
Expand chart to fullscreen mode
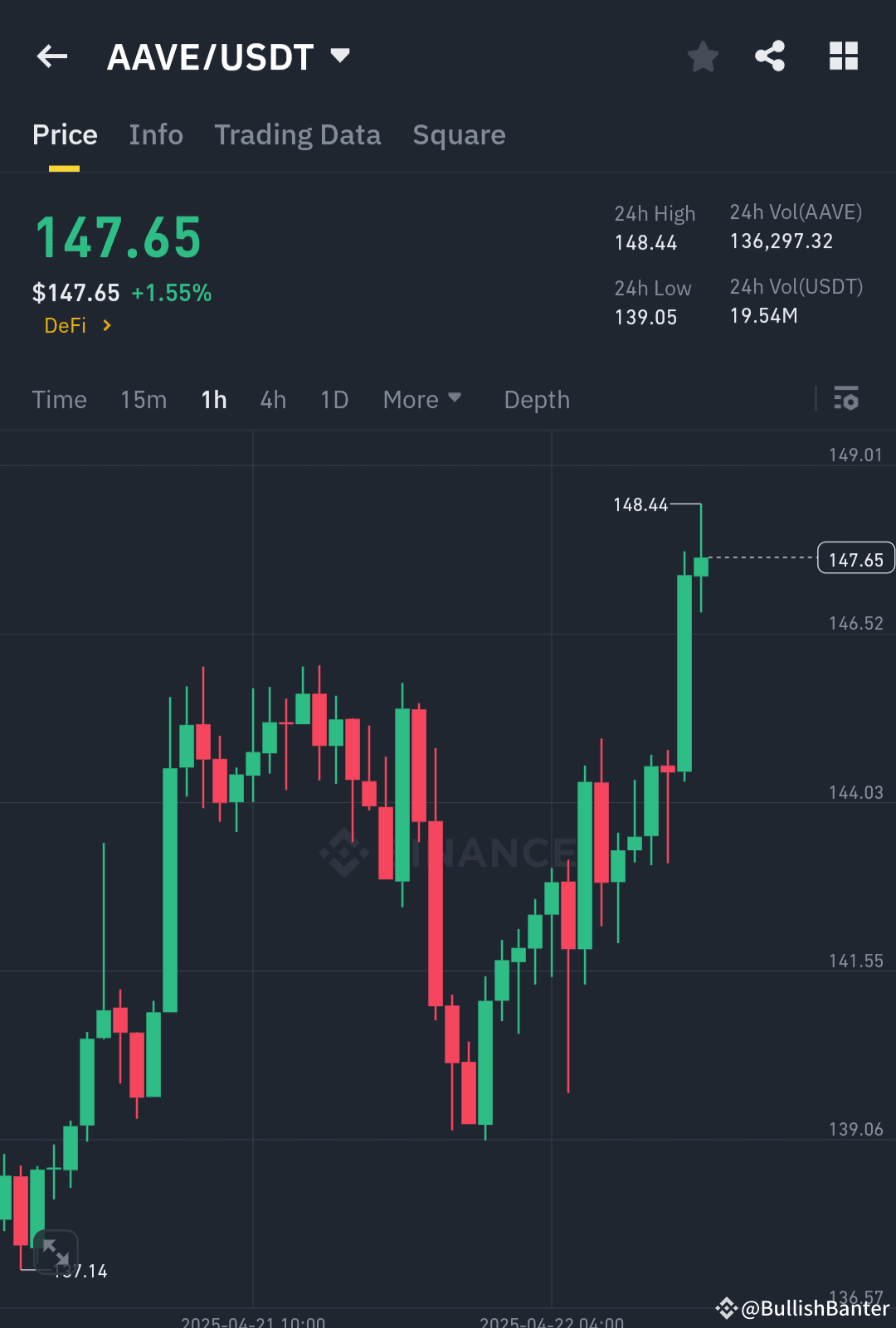point(55,1253)
